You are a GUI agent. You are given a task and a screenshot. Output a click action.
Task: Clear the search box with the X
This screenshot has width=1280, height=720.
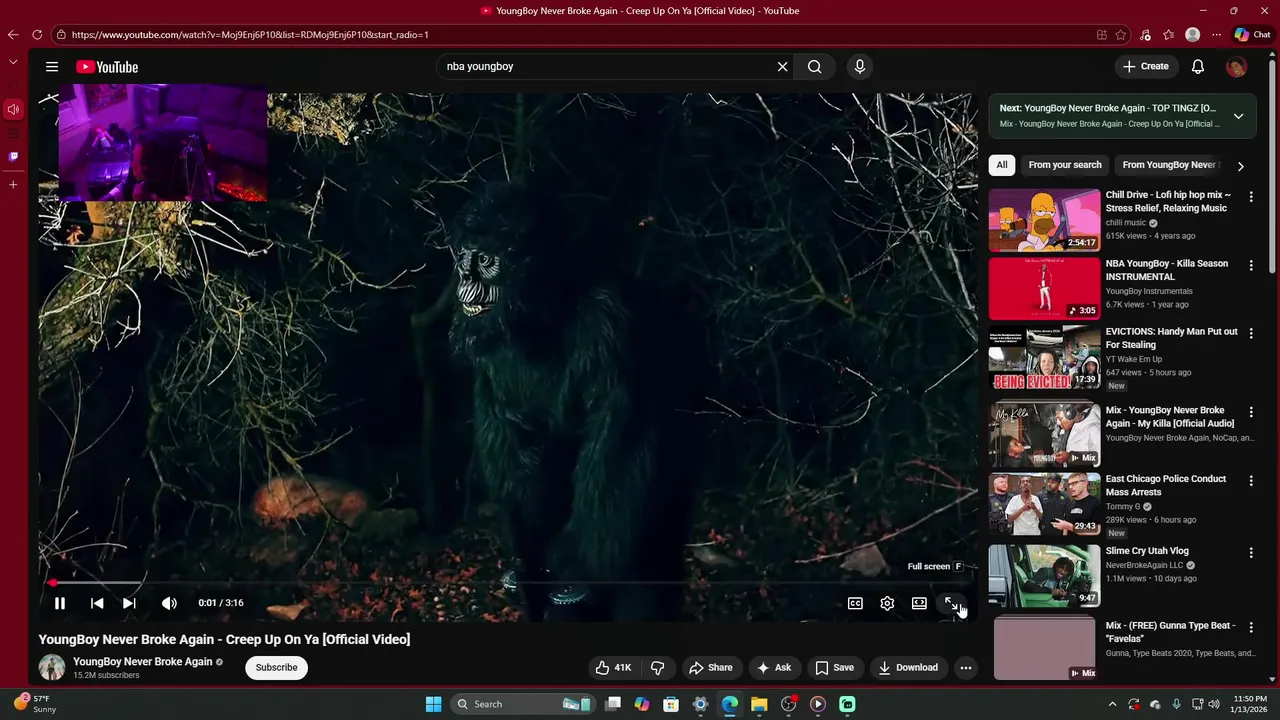pos(782,67)
